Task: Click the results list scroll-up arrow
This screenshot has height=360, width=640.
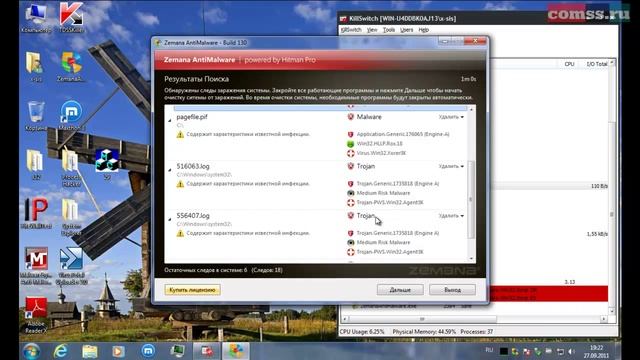Action: tap(471, 109)
